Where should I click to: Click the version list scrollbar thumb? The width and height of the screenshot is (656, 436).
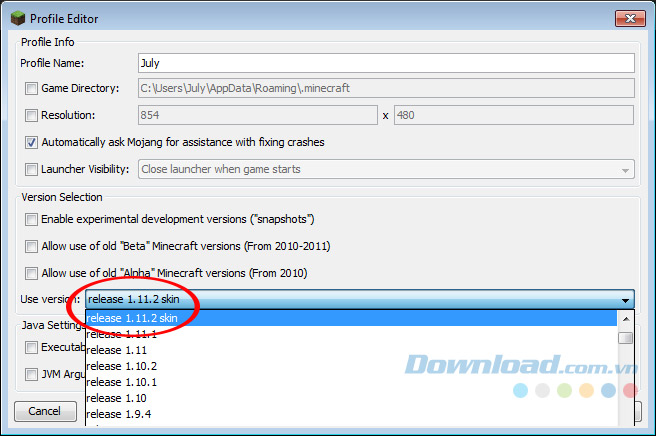point(626,338)
